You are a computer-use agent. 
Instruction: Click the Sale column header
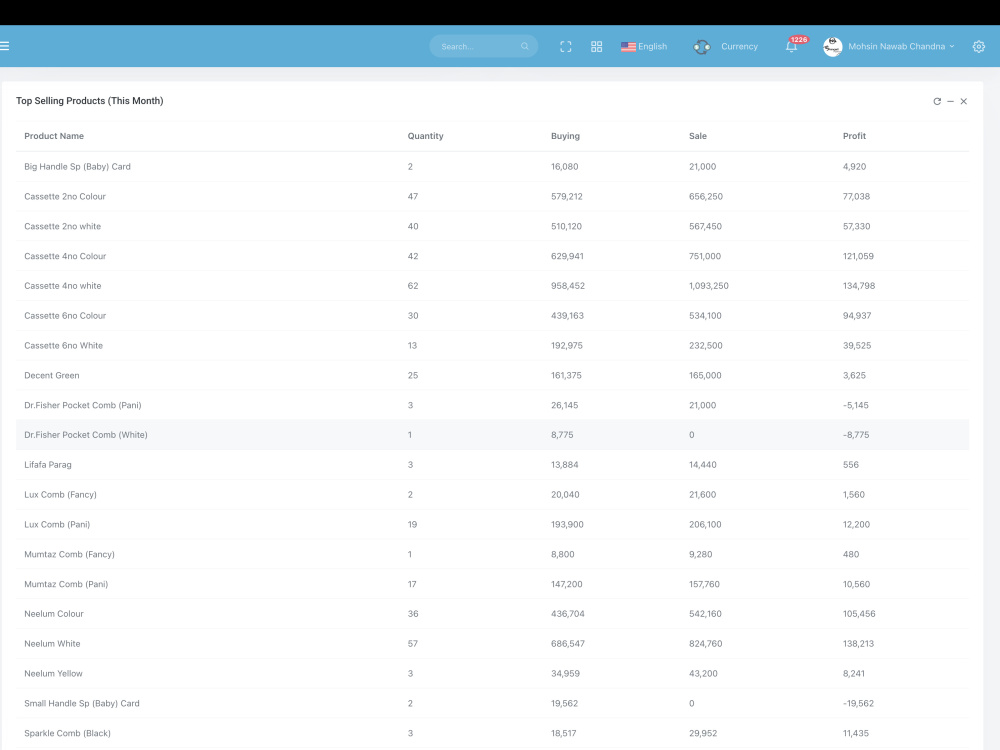point(698,136)
